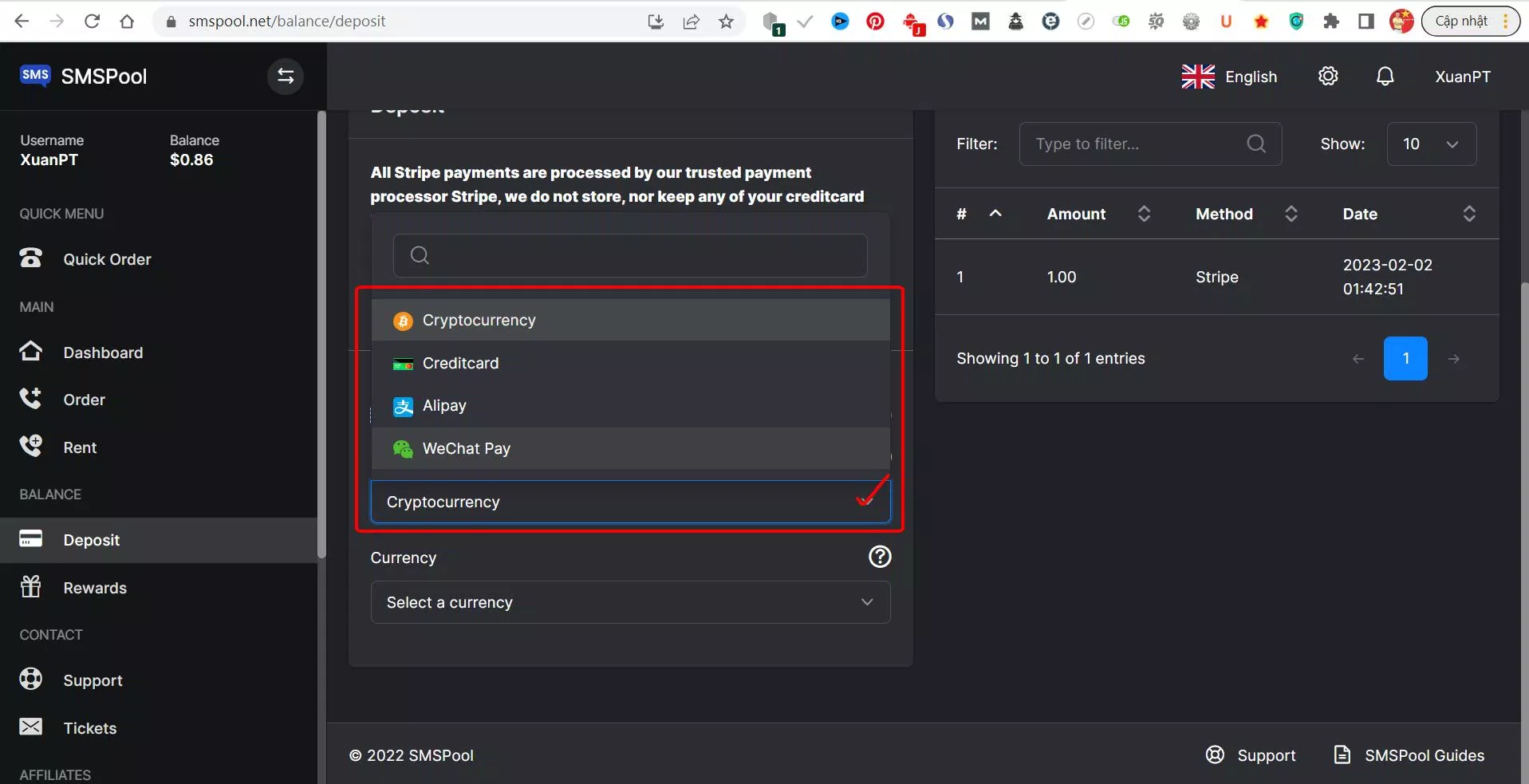The width and height of the screenshot is (1529, 784).
Task: Go to browser home page
Action: tap(127, 22)
